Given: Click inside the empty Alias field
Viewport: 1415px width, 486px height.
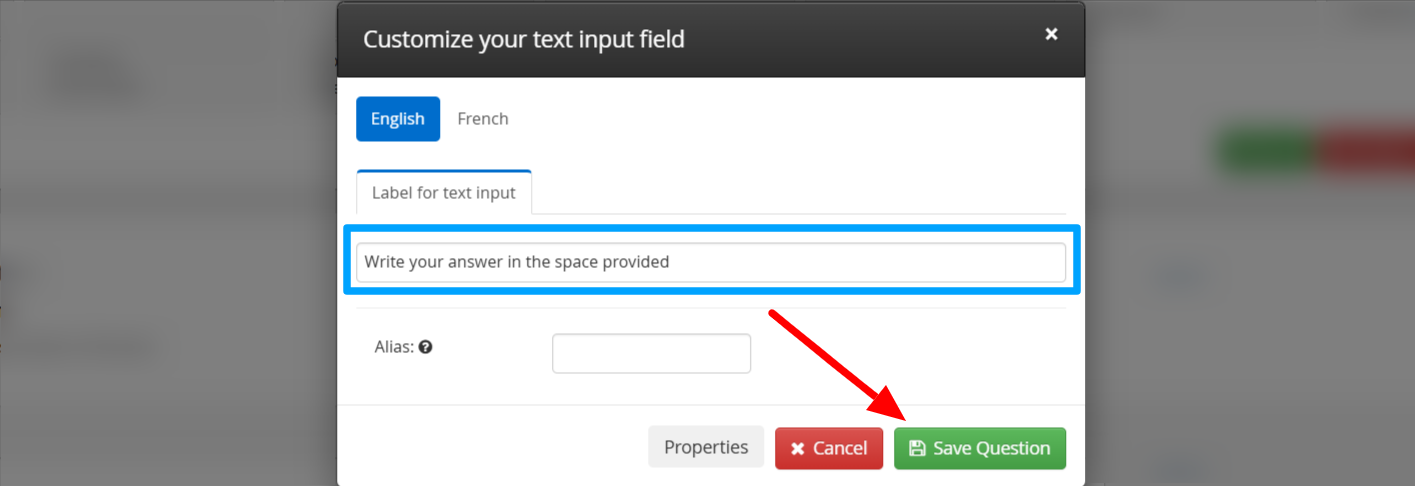Looking at the screenshot, I should (x=651, y=353).
